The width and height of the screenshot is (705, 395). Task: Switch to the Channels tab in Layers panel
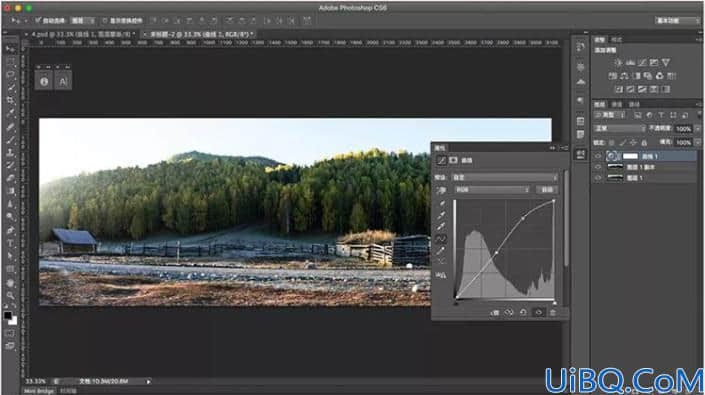[x=617, y=104]
